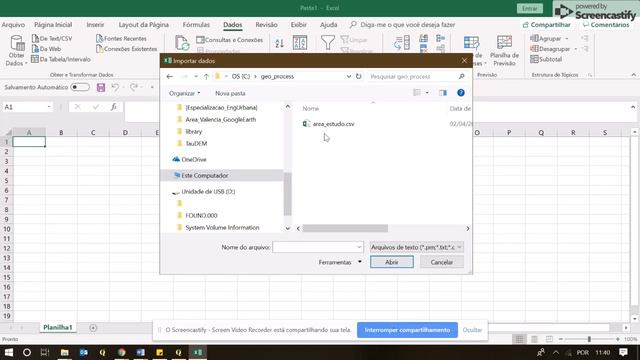
Task: Open File Explorer from taskbar
Action: point(64,352)
